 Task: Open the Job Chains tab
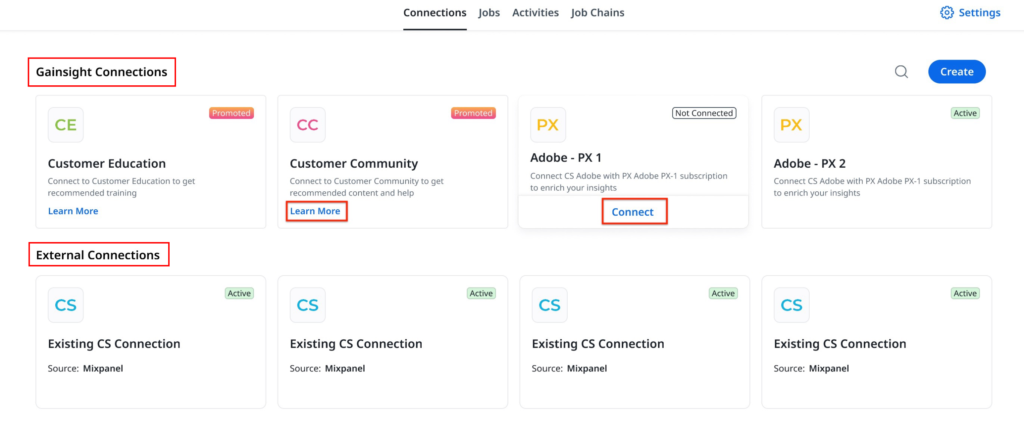(x=598, y=12)
